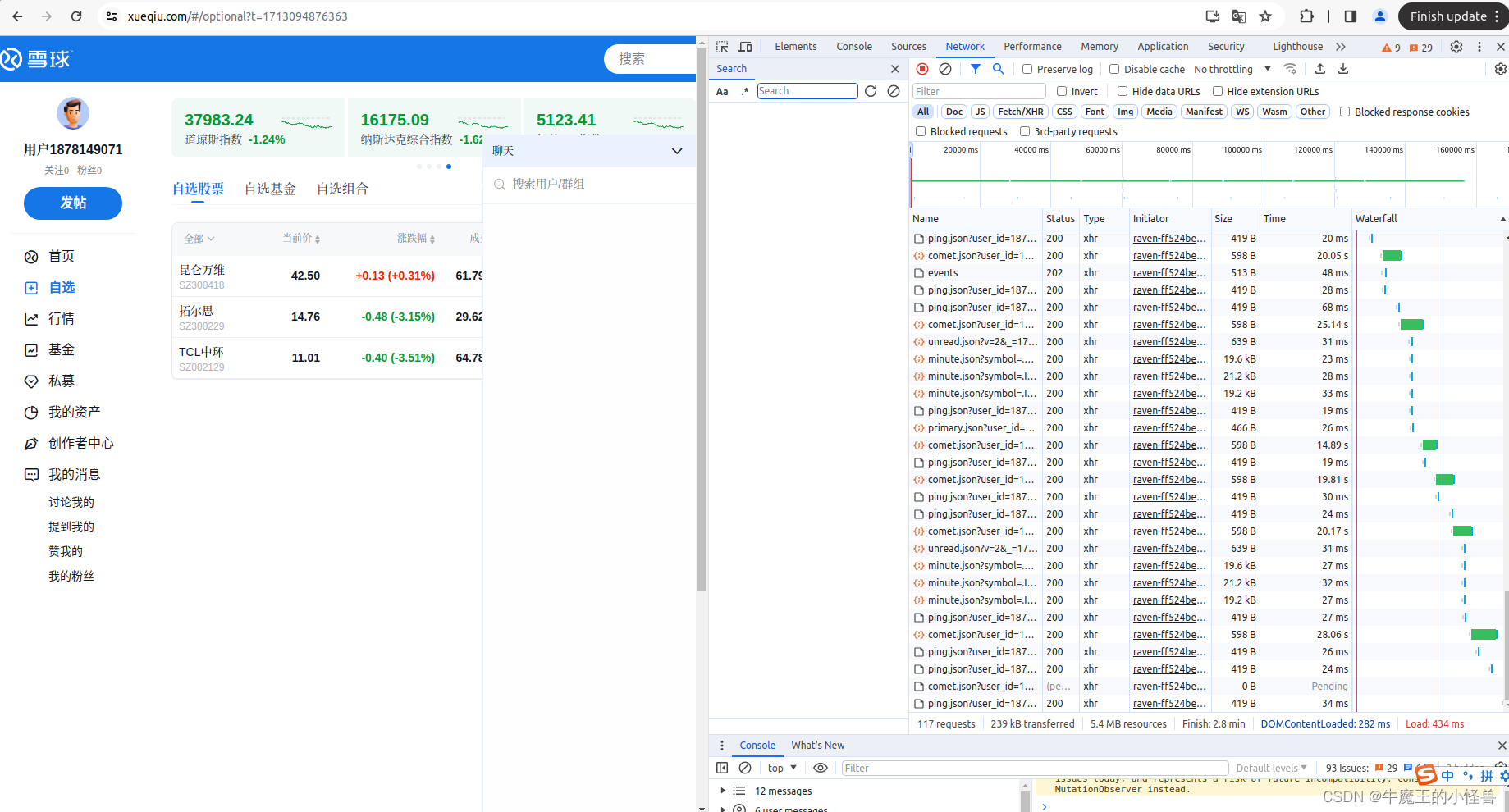Open browser side panel icon
1509x812 pixels.
(x=1351, y=16)
